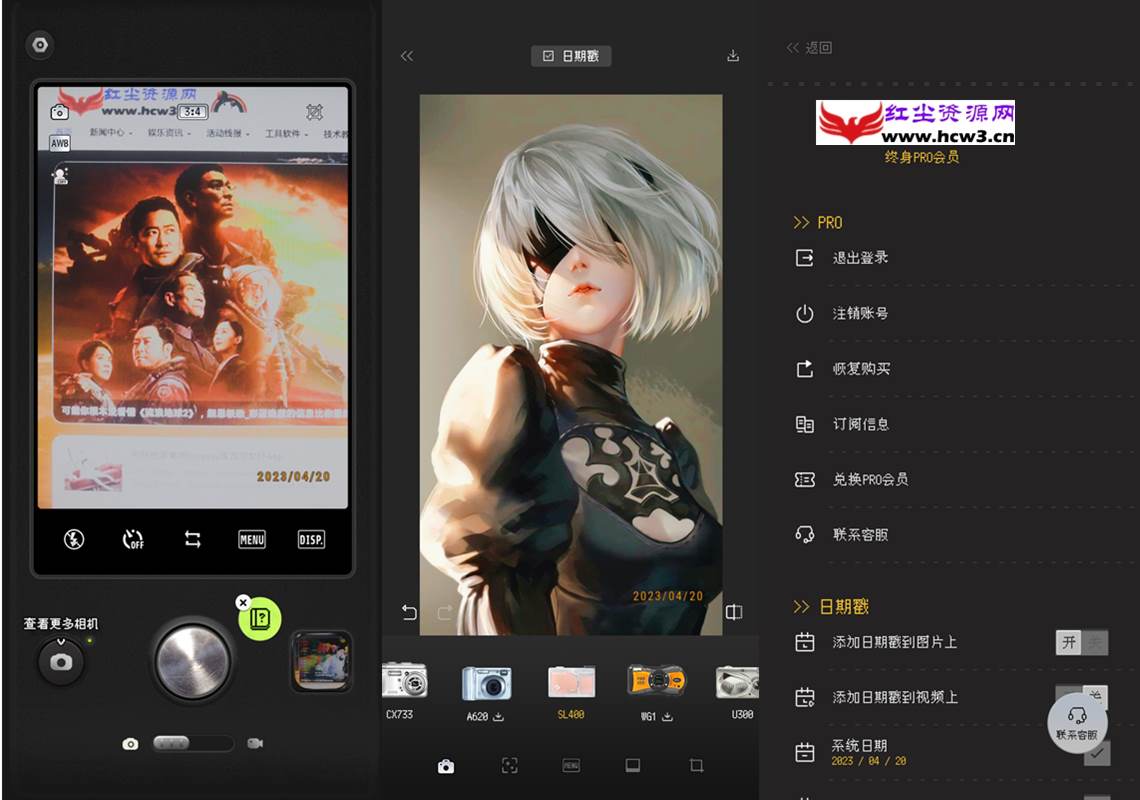The height and width of the screenshot is (800, 1140).
Task: Collapse the editor with the « chevron
Action: [x=407, y=56]
